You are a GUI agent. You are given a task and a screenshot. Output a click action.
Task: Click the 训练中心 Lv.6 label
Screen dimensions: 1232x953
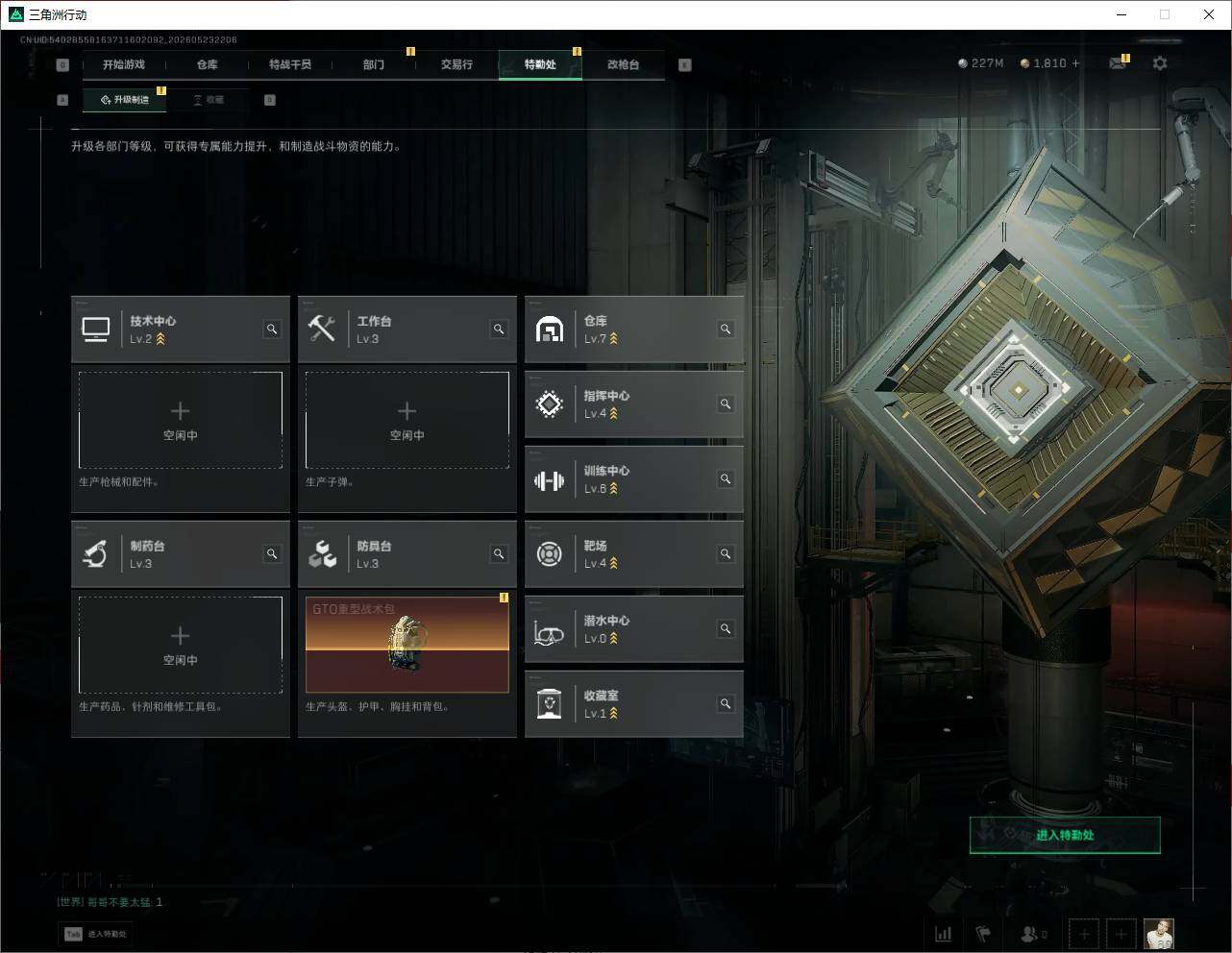pos(595,489)
